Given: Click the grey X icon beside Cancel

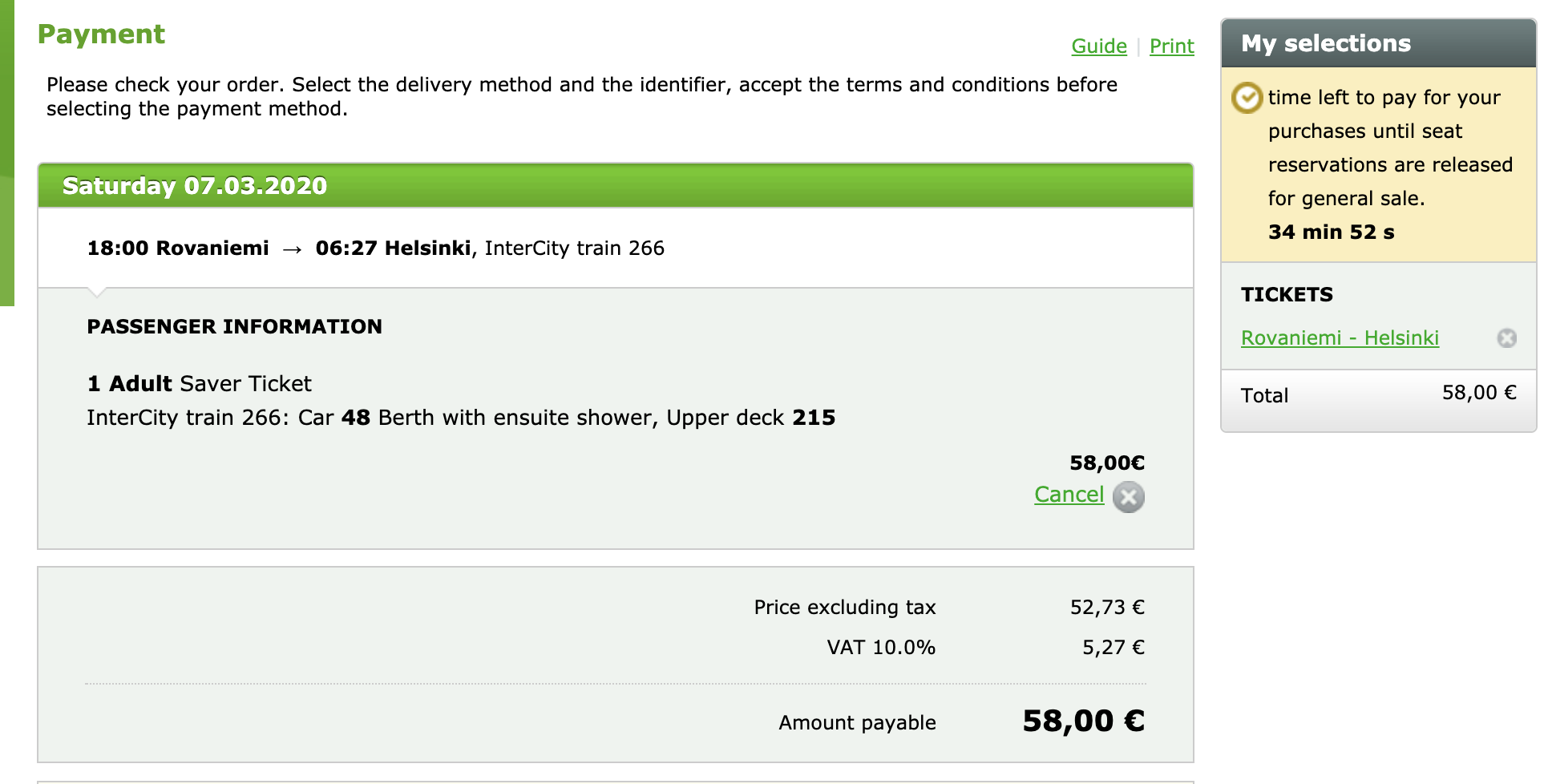Looking at the screenshot, I should 1129,497.
